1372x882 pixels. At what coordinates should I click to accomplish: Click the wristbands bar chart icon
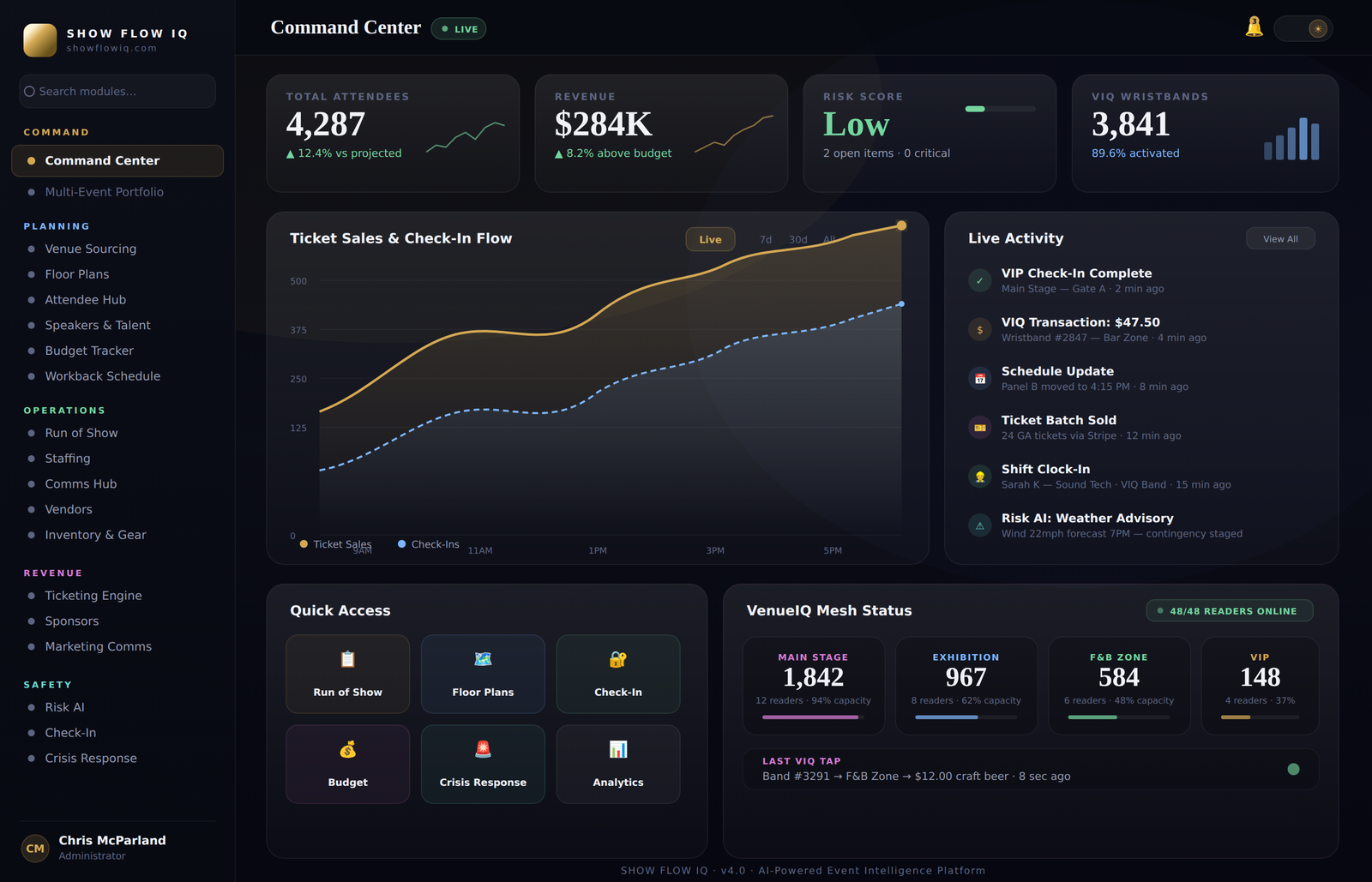pyautogui.click(x=1291, y=139)
